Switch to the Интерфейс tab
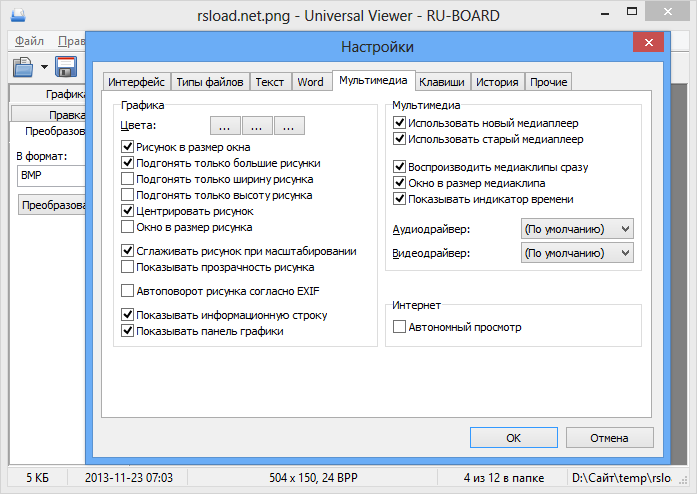 [136, 82]
